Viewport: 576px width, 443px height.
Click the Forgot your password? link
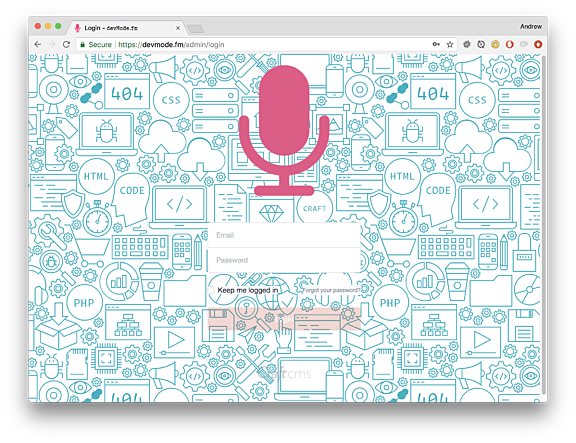point(331,290)
